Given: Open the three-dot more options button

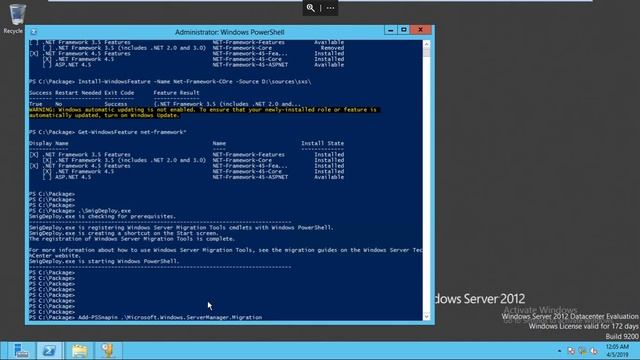Looking at the screenshot, I should (330, 8).
